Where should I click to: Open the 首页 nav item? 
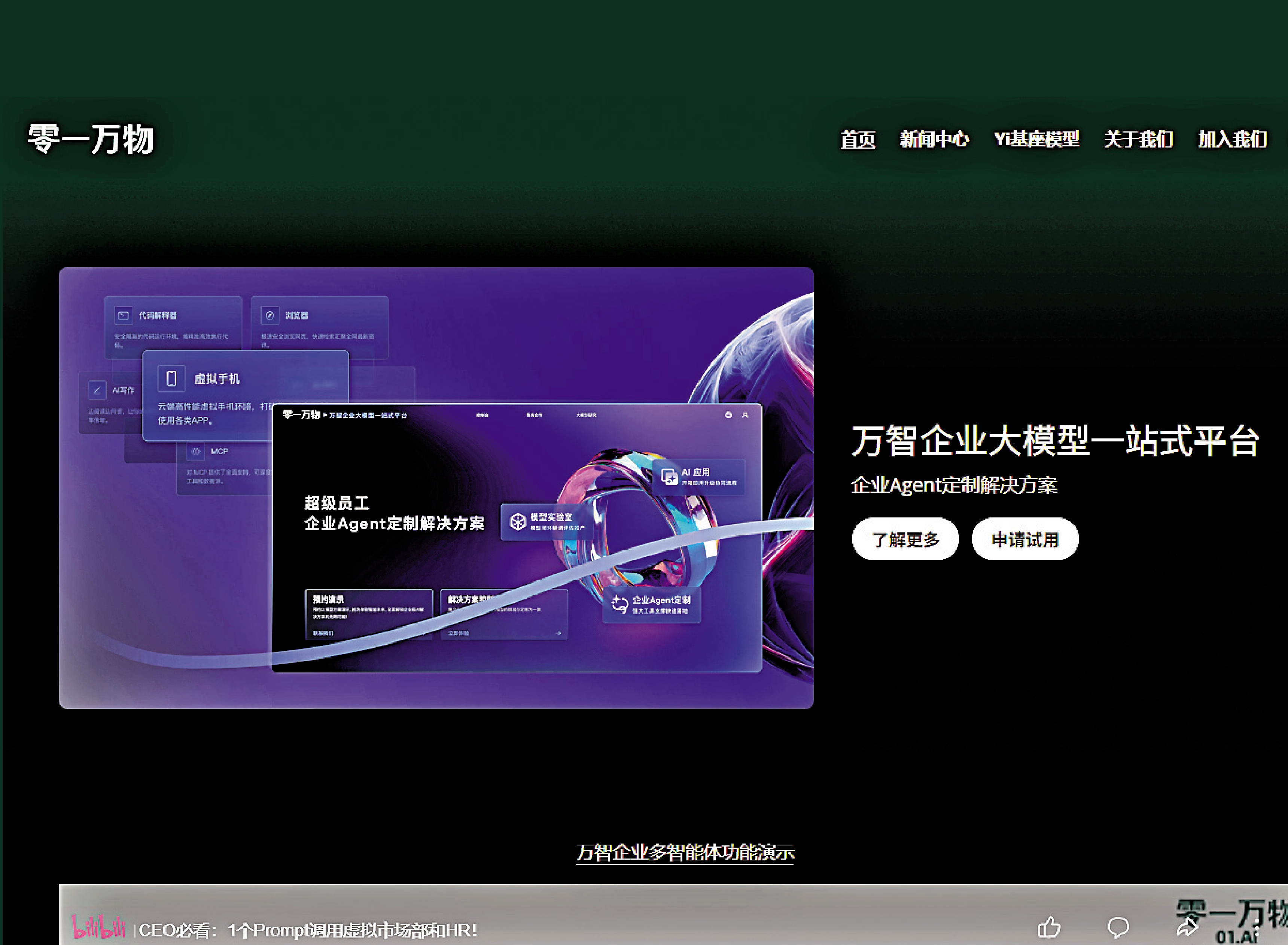(857, 140)
